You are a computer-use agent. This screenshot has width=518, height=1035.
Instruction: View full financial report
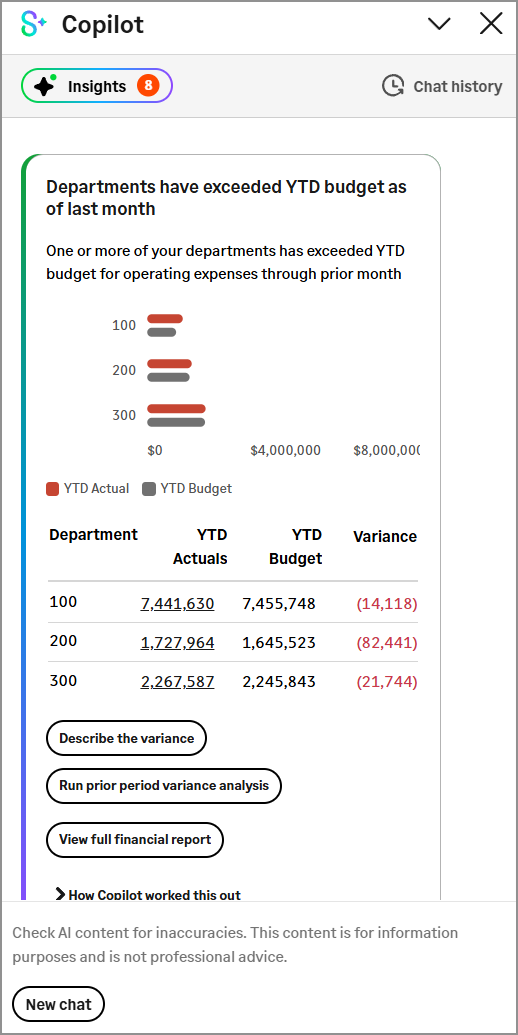tap(135, 840)
